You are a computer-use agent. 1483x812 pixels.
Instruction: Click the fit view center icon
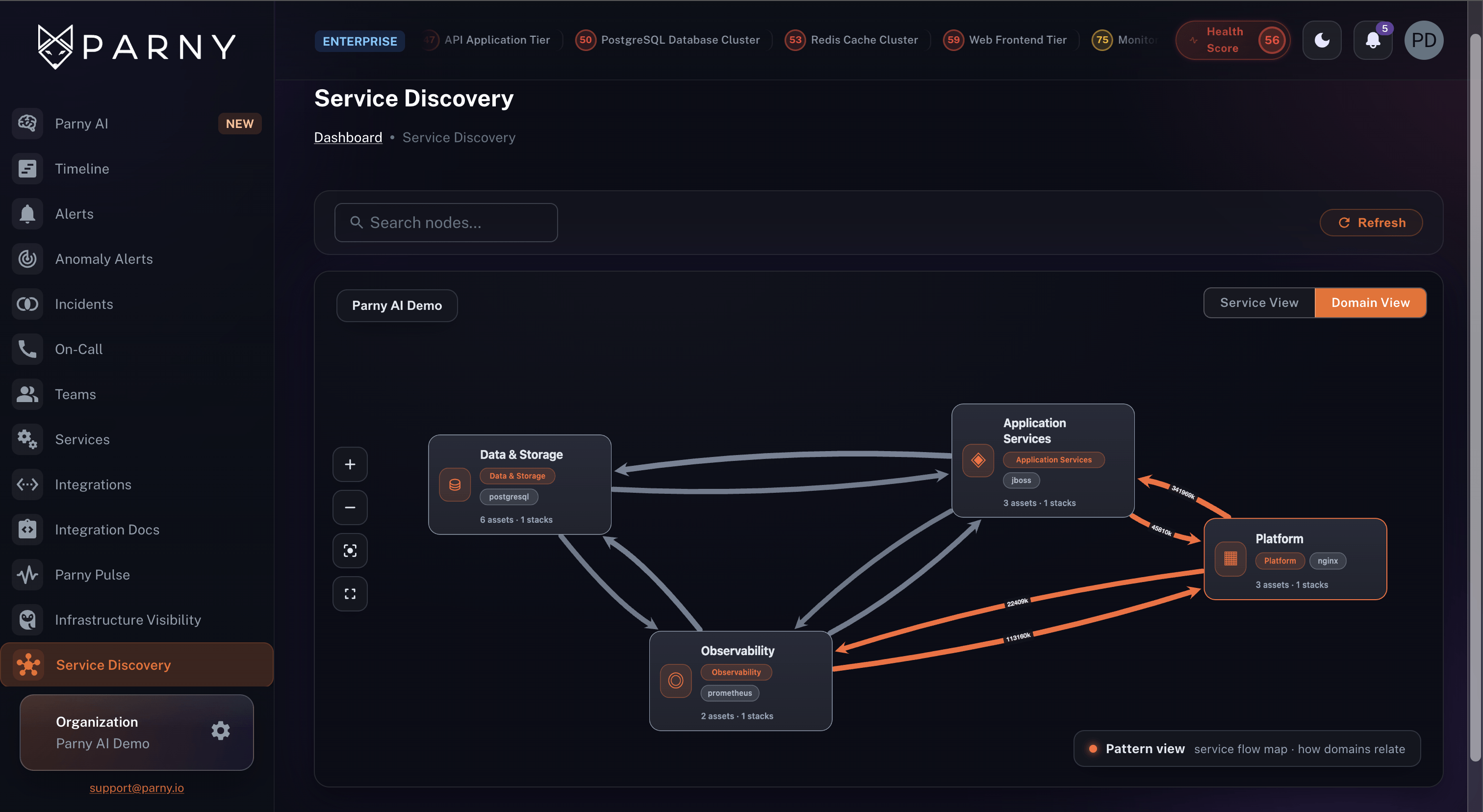point(350,551)
